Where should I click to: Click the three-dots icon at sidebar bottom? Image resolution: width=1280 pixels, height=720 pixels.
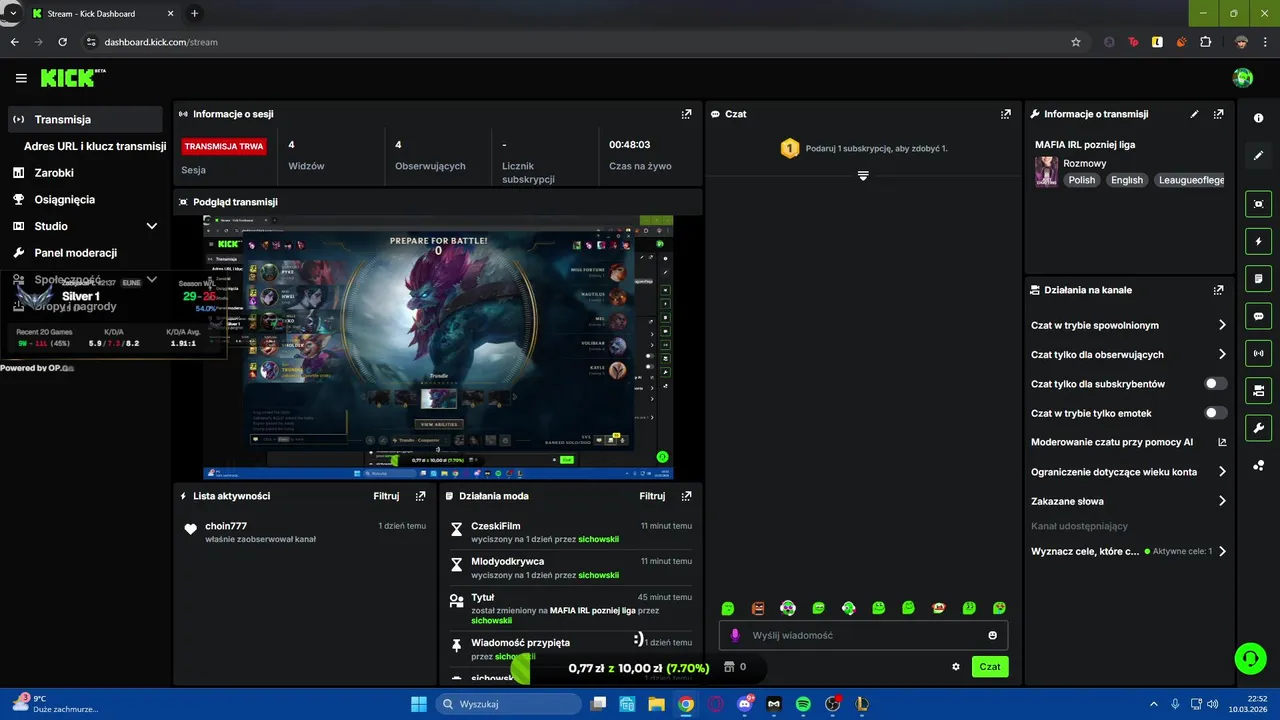click(x=1258, y=466)
